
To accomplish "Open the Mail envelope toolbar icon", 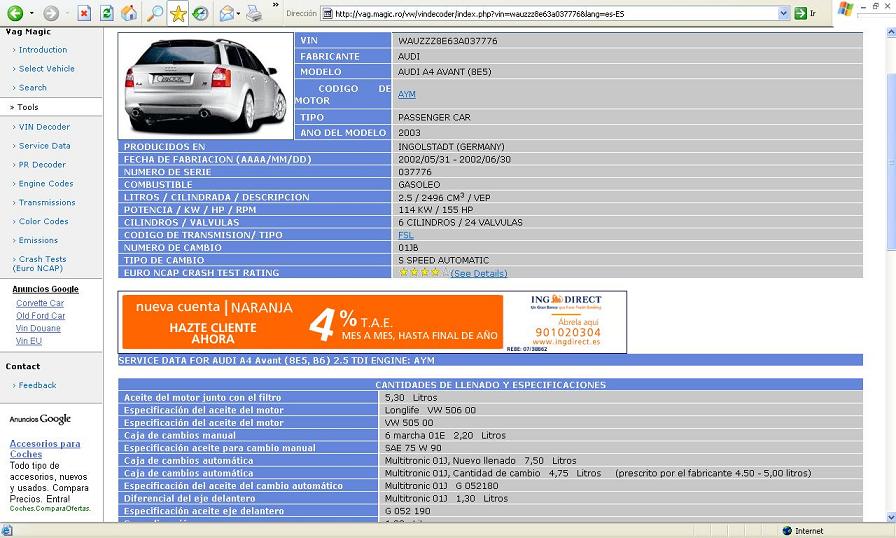I will [x=226, y=13].
